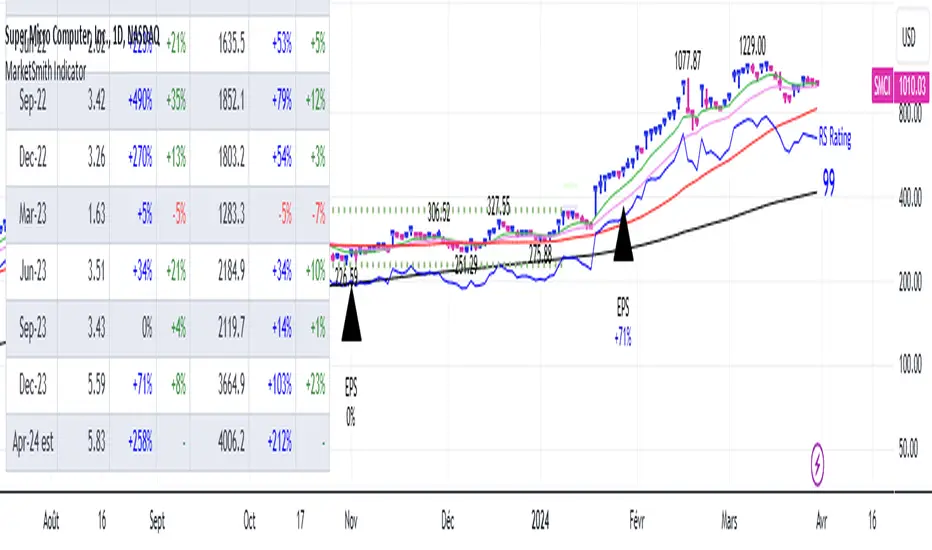Select the Sep-22 quarter row label
Viewport: 932px width, 550px height.
32,100
